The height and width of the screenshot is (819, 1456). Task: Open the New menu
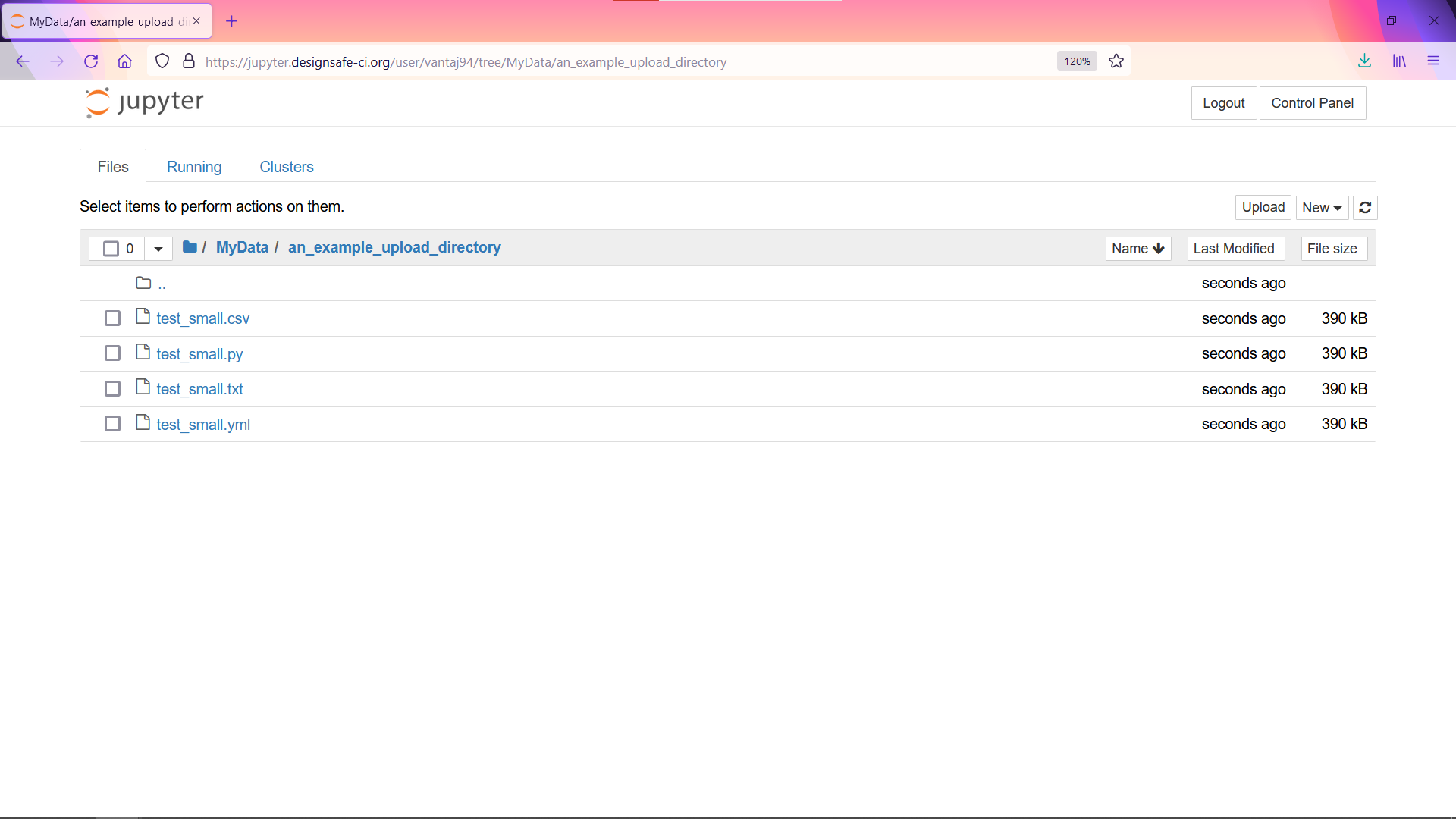click(x=1321, y=207)
